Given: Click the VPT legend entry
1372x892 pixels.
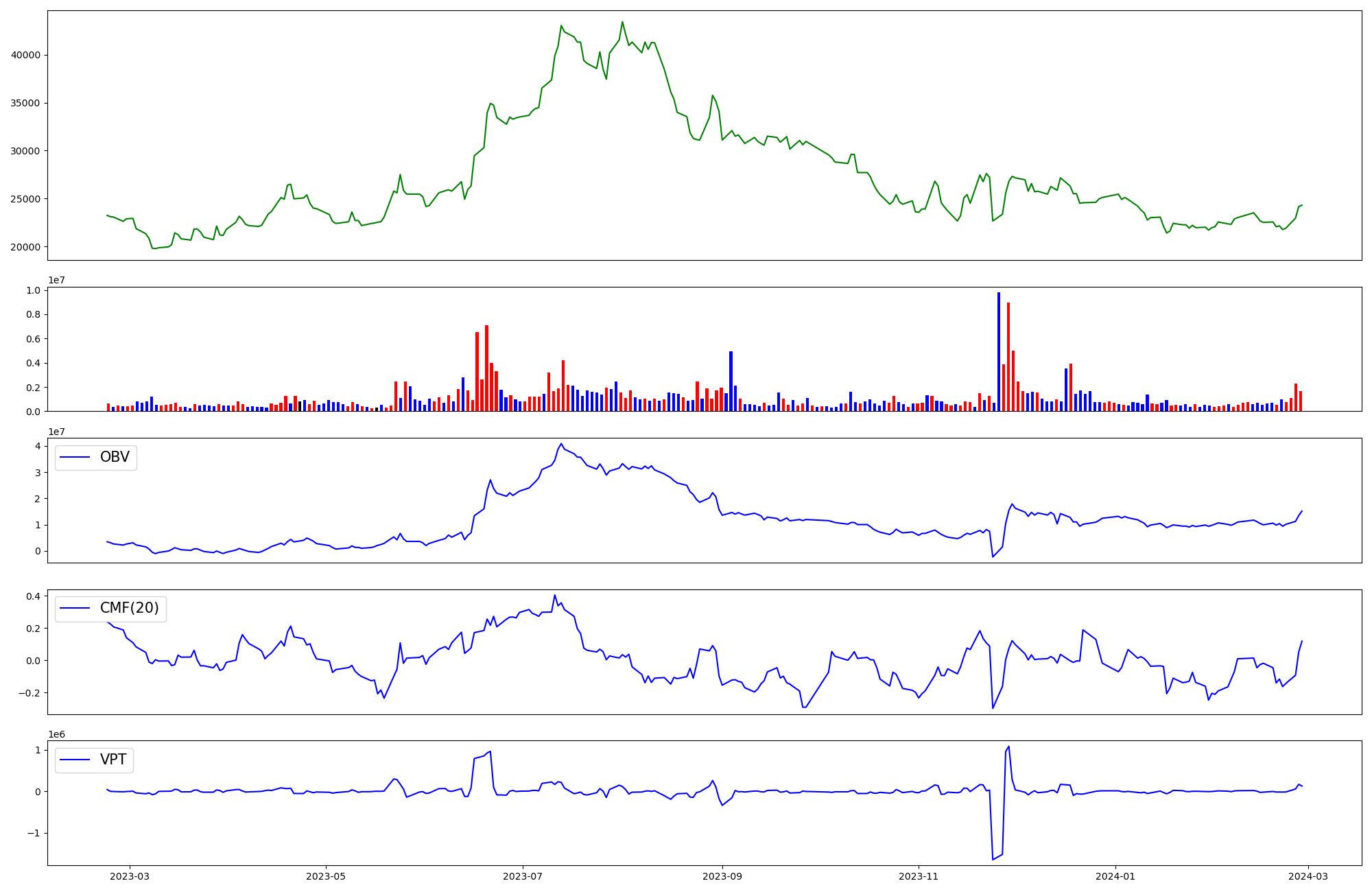Looking at the screenshot, I should pyautogui.click(x=113, y=760).
